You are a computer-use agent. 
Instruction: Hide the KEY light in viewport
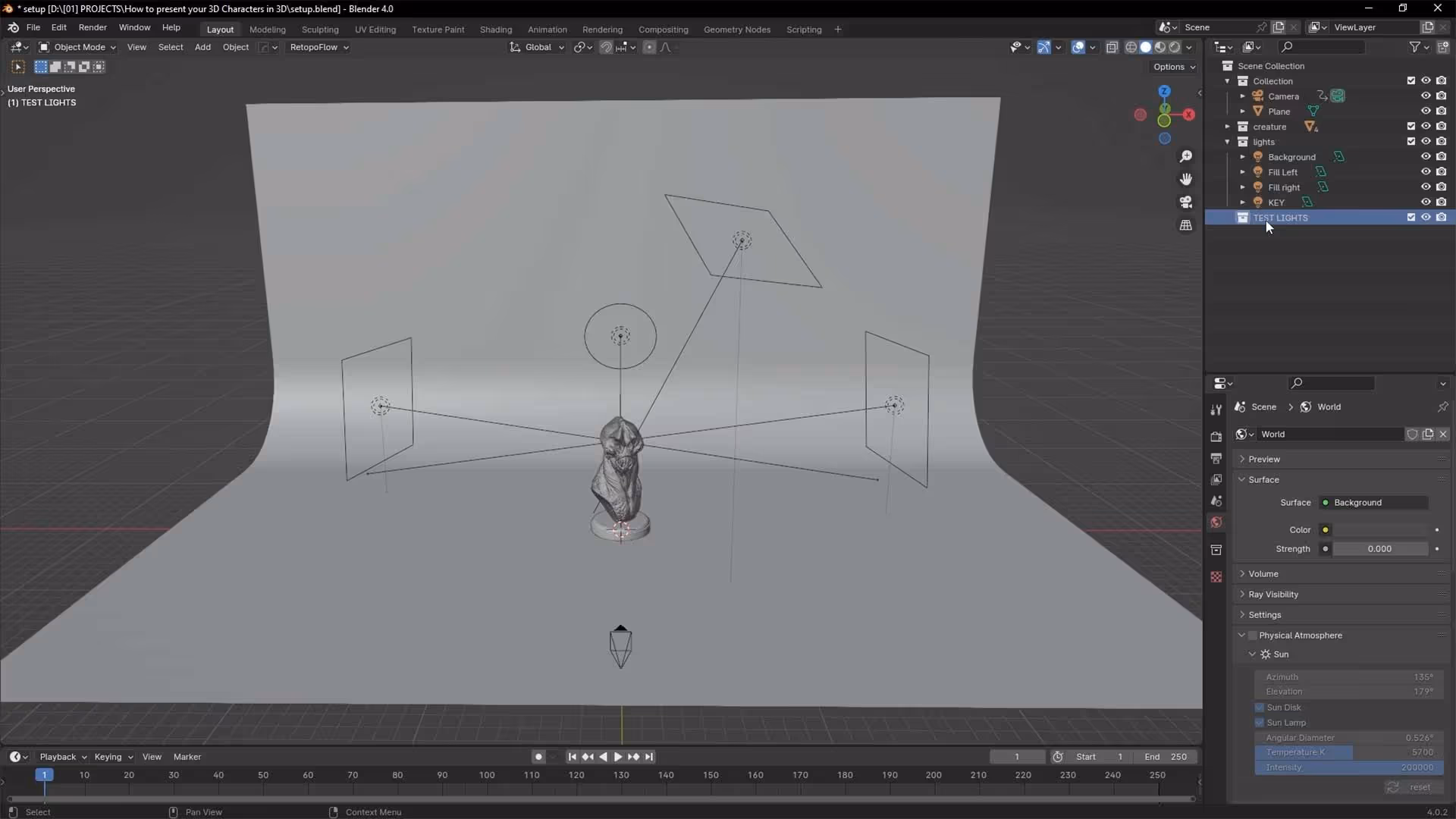[1426, 202]
